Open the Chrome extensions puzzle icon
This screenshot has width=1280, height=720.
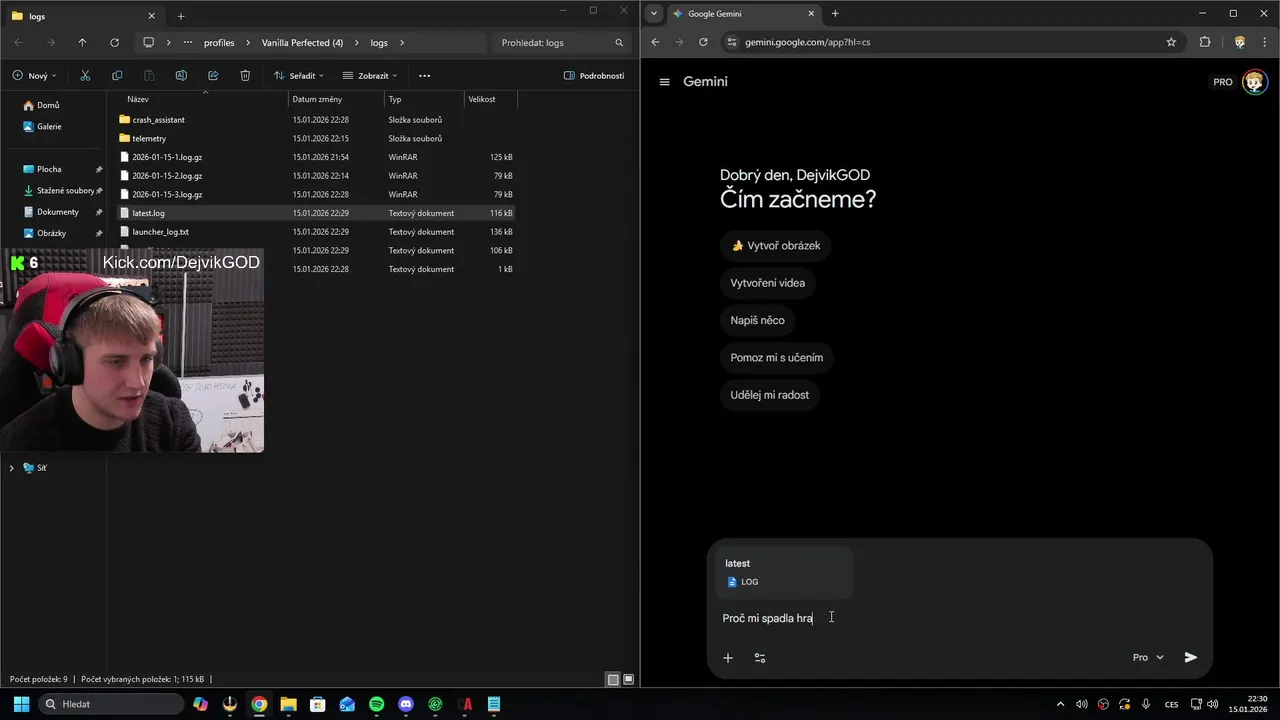pos(1204,42)
